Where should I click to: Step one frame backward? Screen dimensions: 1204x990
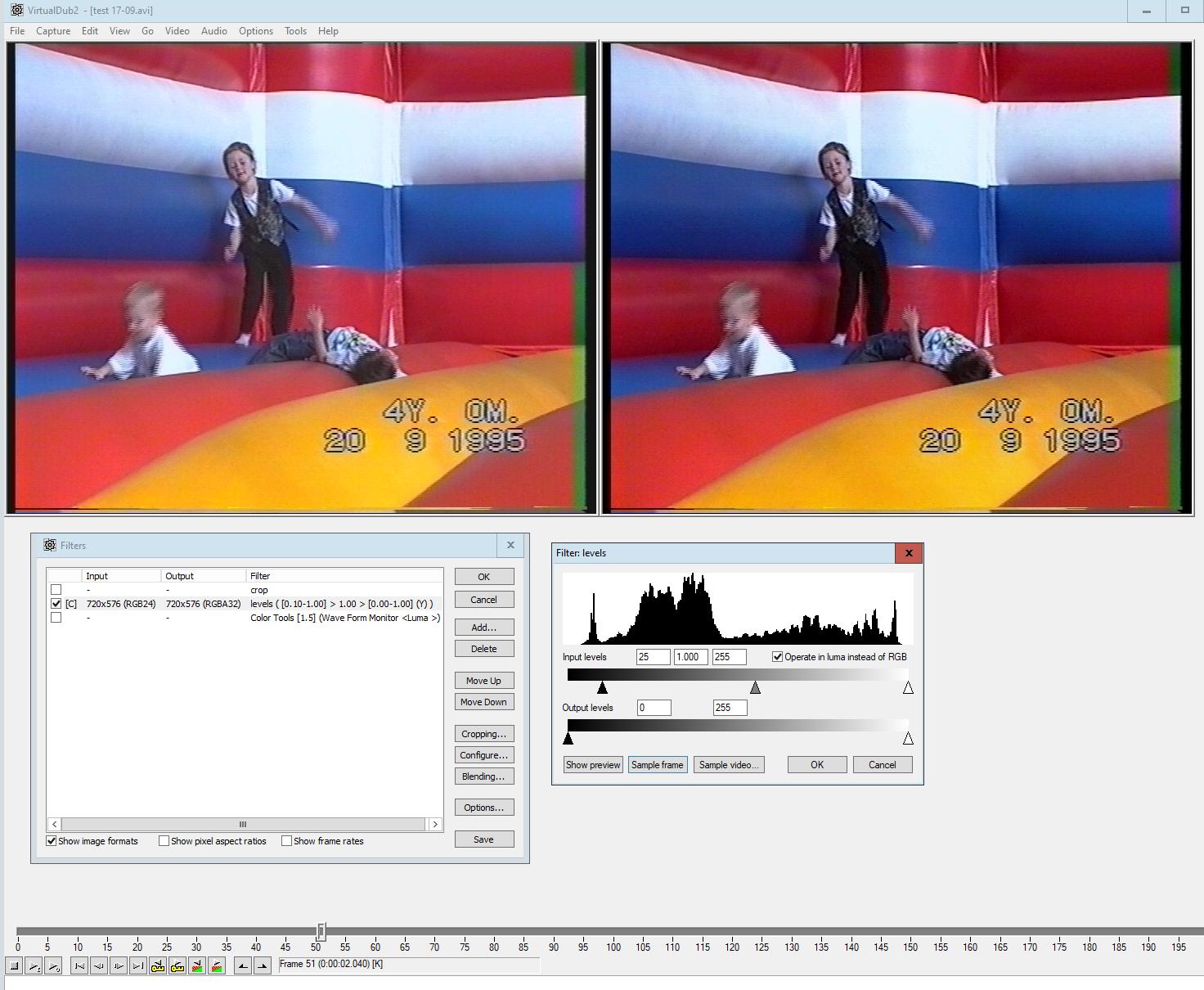[x=99, y=966]
